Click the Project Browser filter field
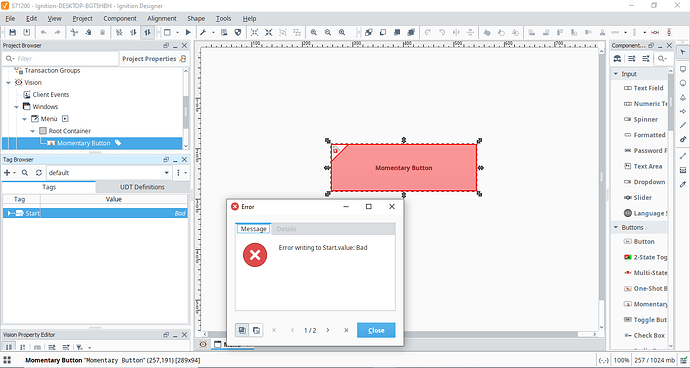This screenshot has height=368, width=690. (60, 59)
